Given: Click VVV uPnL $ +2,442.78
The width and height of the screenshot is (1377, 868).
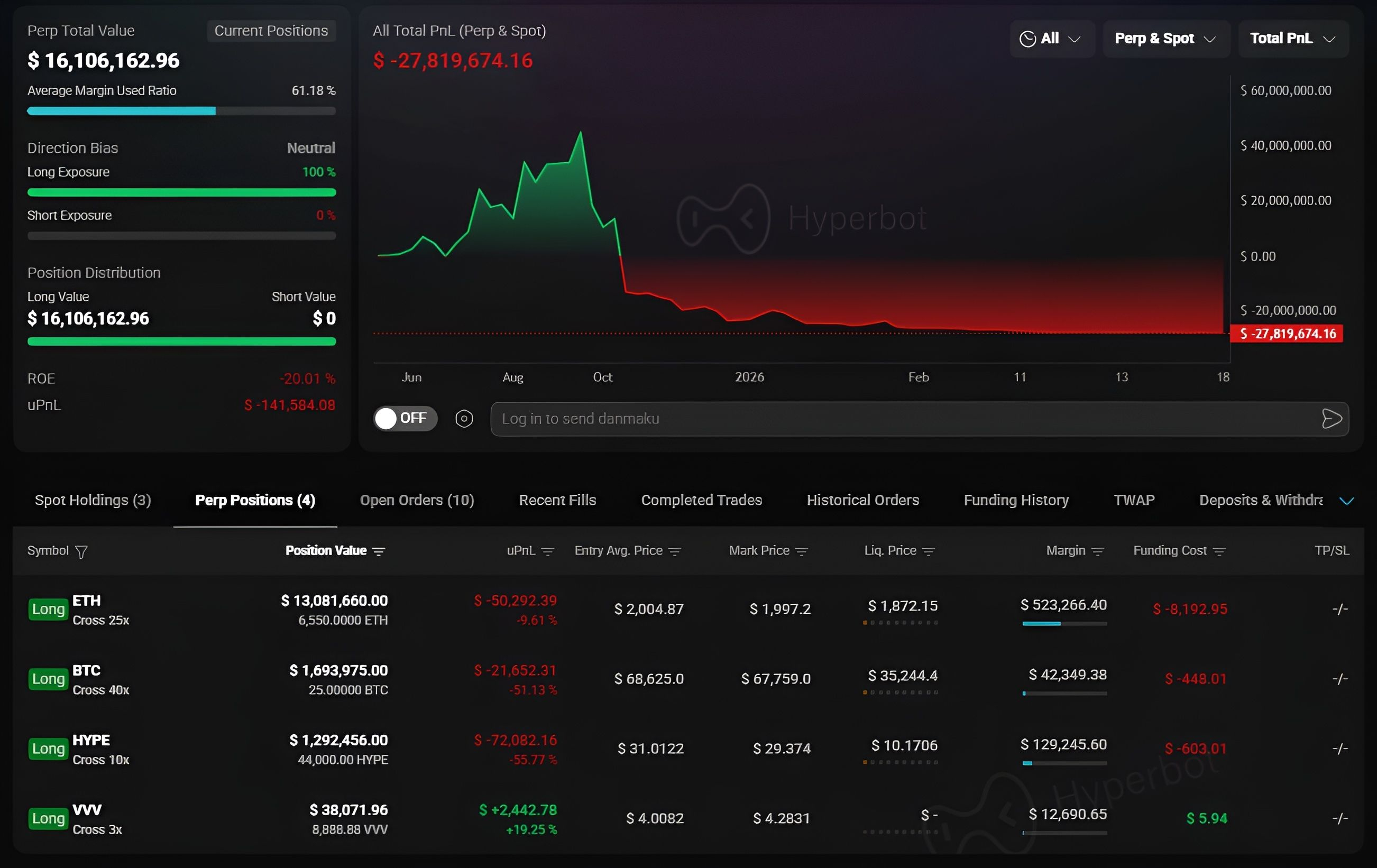Looking at the screenshot, I should (518, 810).
